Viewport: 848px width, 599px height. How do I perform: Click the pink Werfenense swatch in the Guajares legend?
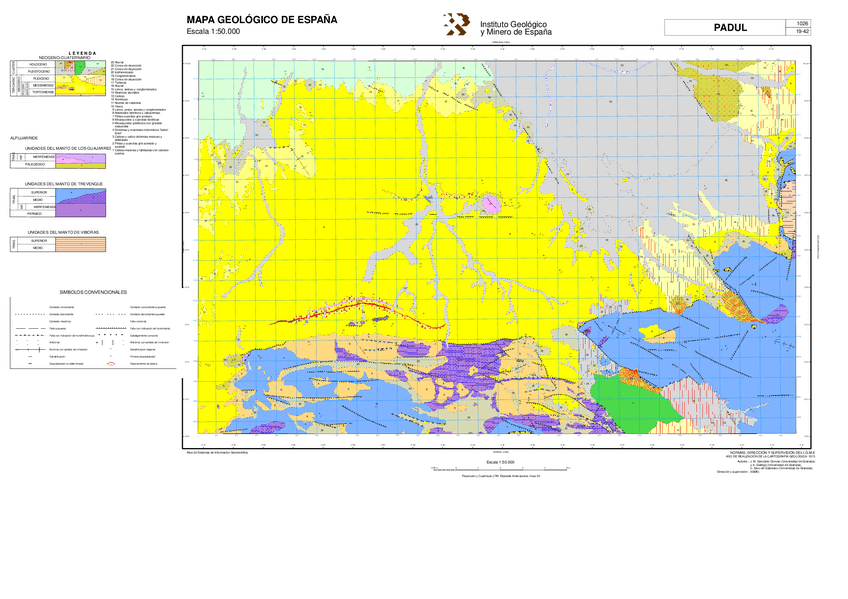63,160
